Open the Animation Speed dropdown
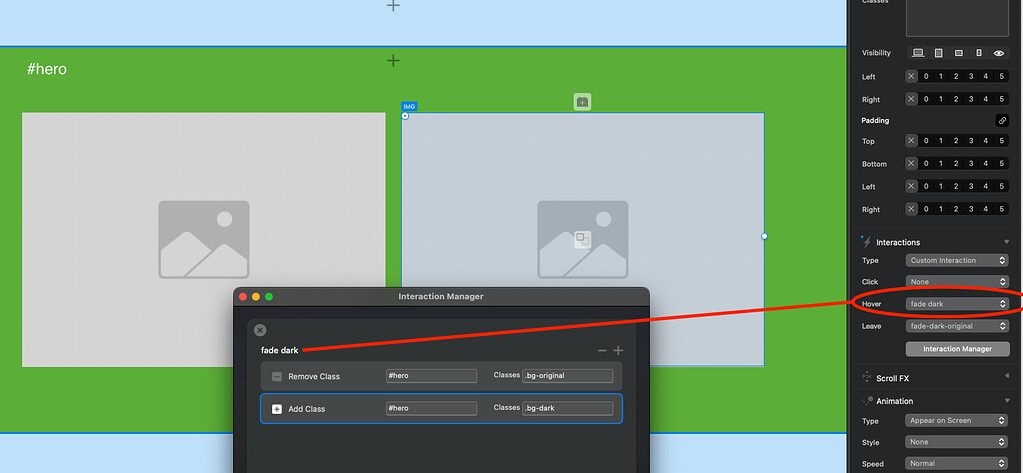Image resolution: width=1023 pixels, height=473 pixels. (x=956, y=464)
